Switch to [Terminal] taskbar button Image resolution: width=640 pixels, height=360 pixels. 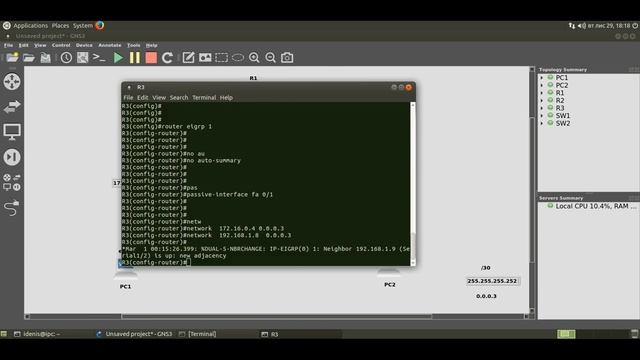coord(198,334)
